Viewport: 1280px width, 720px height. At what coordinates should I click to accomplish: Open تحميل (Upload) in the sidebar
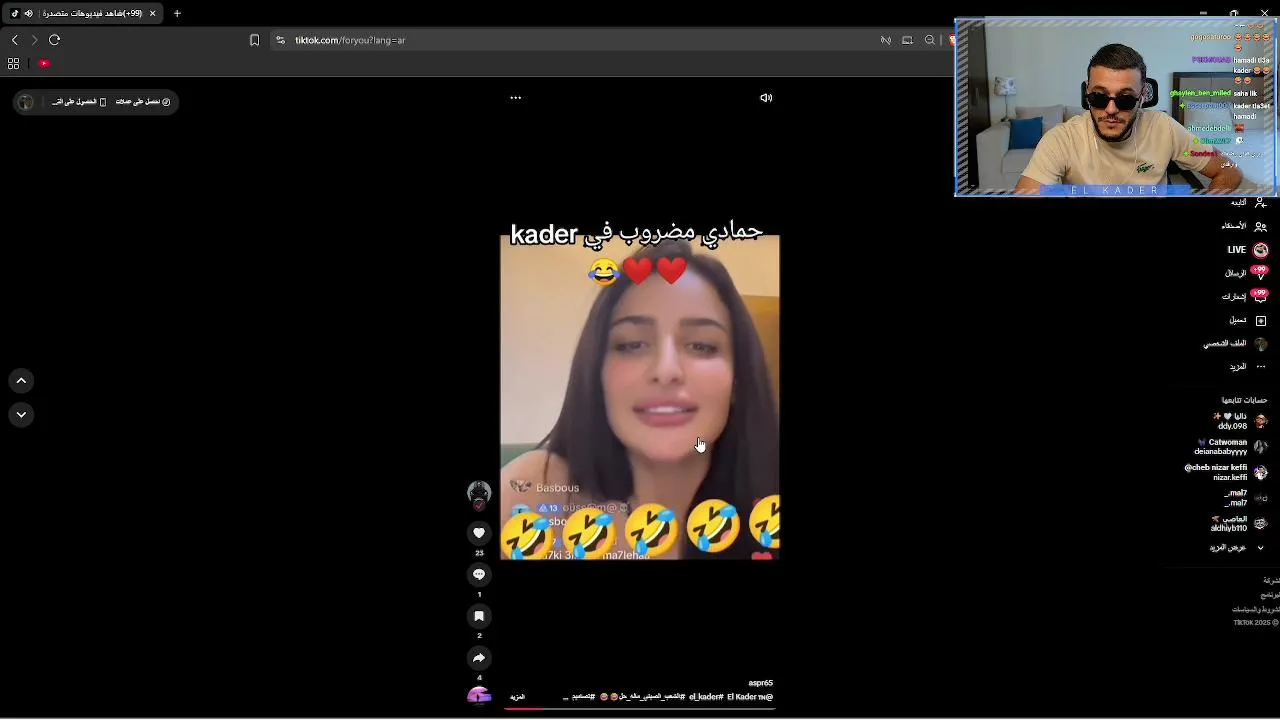(x=1248, y=320)
